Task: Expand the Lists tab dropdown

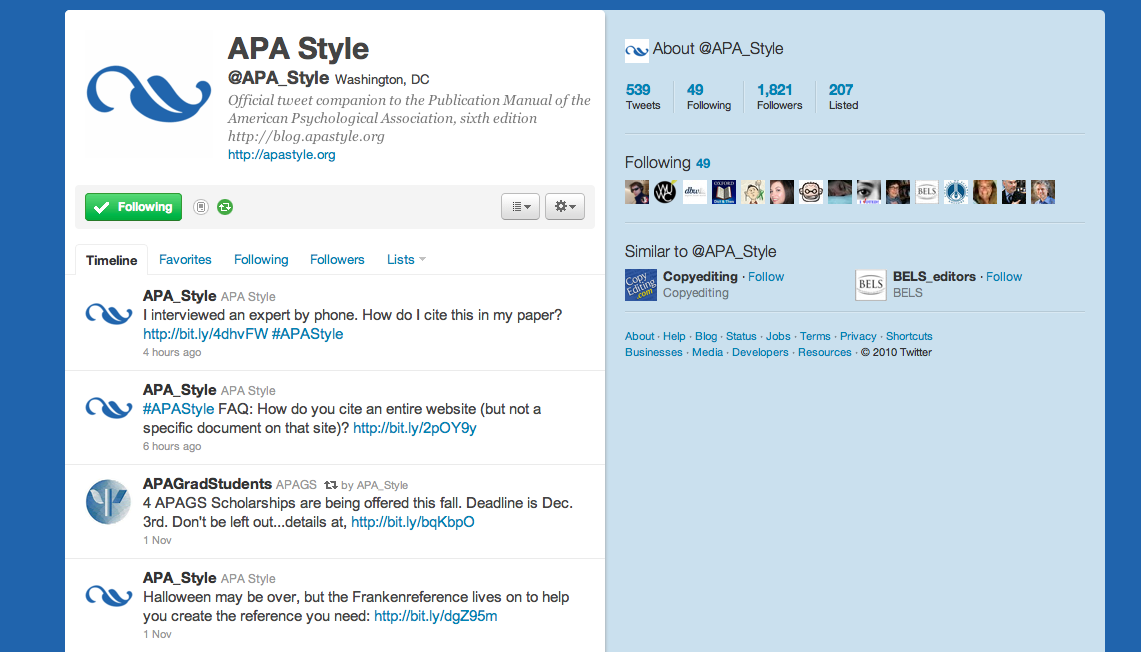Action: click(x=406, y=260)
